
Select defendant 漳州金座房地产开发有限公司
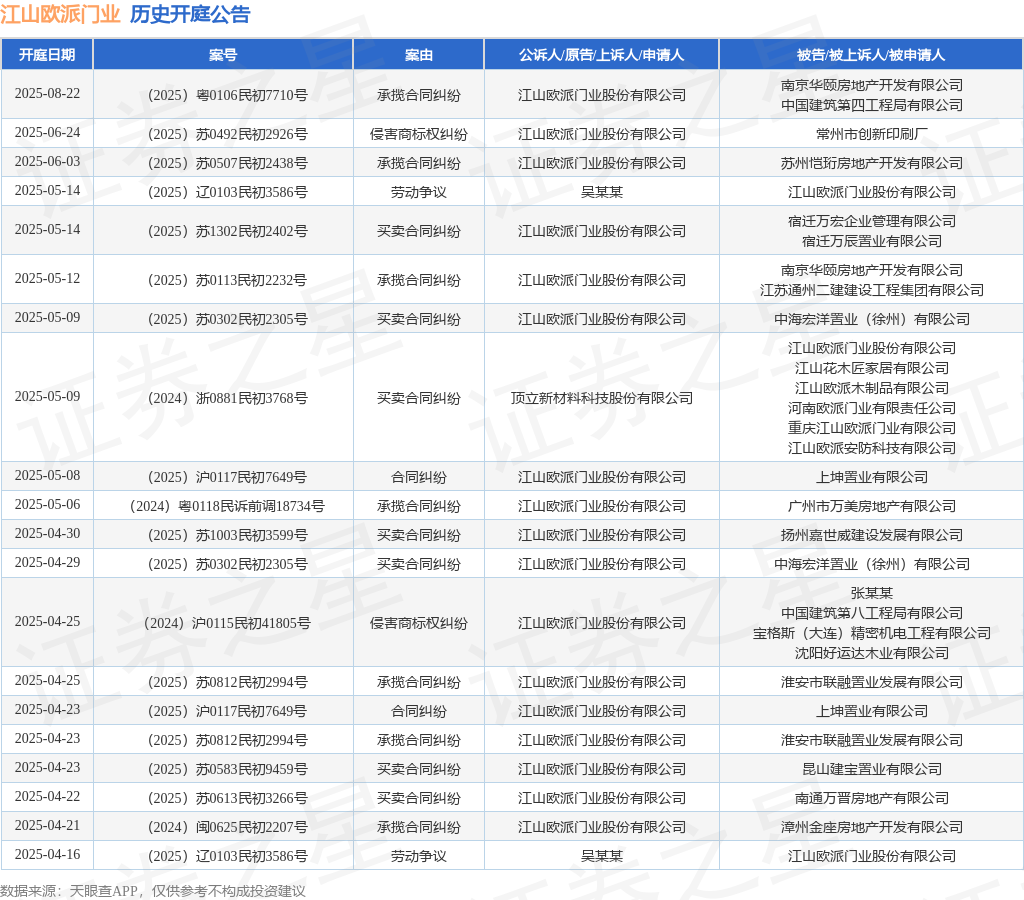[872, 828]
